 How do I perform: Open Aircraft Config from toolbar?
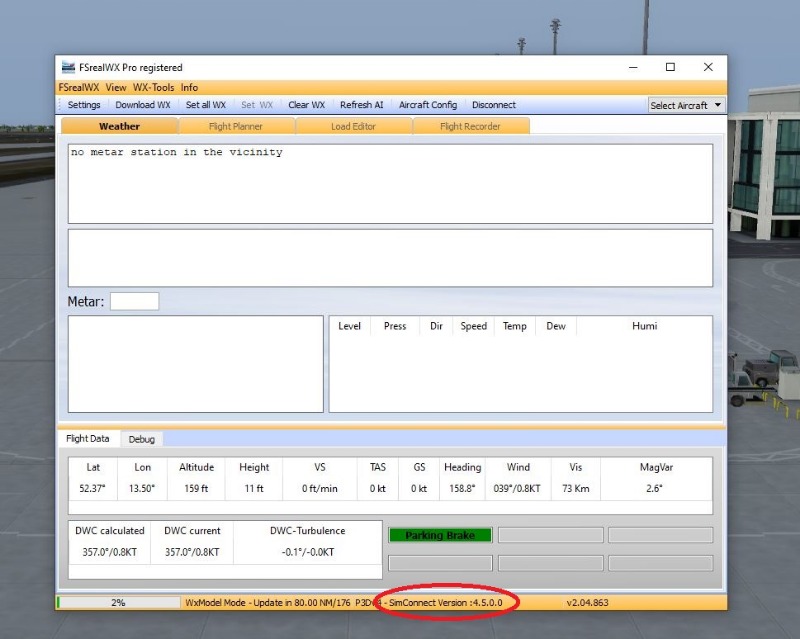pyautogui.click(x=428, y=105)
